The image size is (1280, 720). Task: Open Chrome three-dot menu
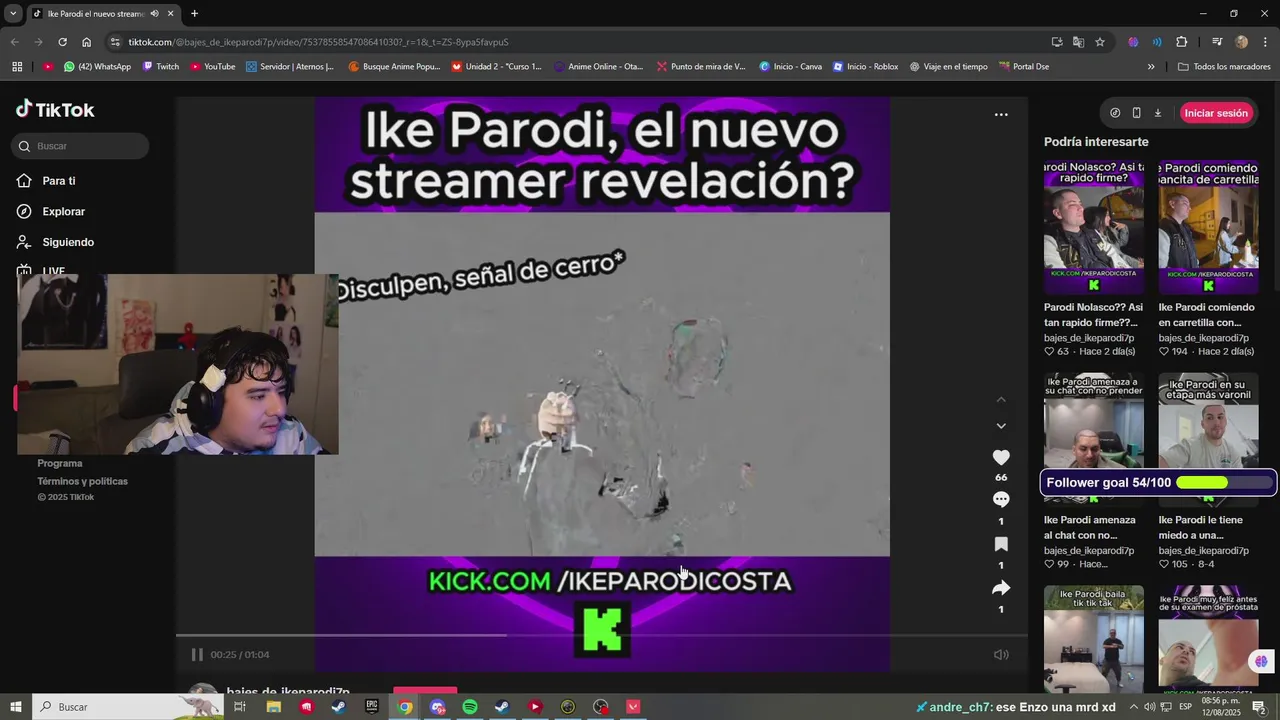tap(1265, 42)
